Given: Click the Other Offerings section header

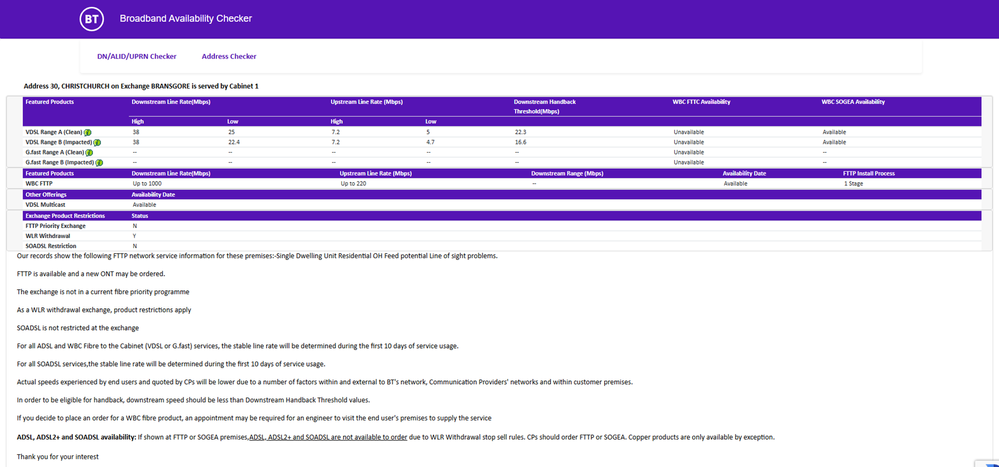Looking at the screenshot, I should 48,194.
